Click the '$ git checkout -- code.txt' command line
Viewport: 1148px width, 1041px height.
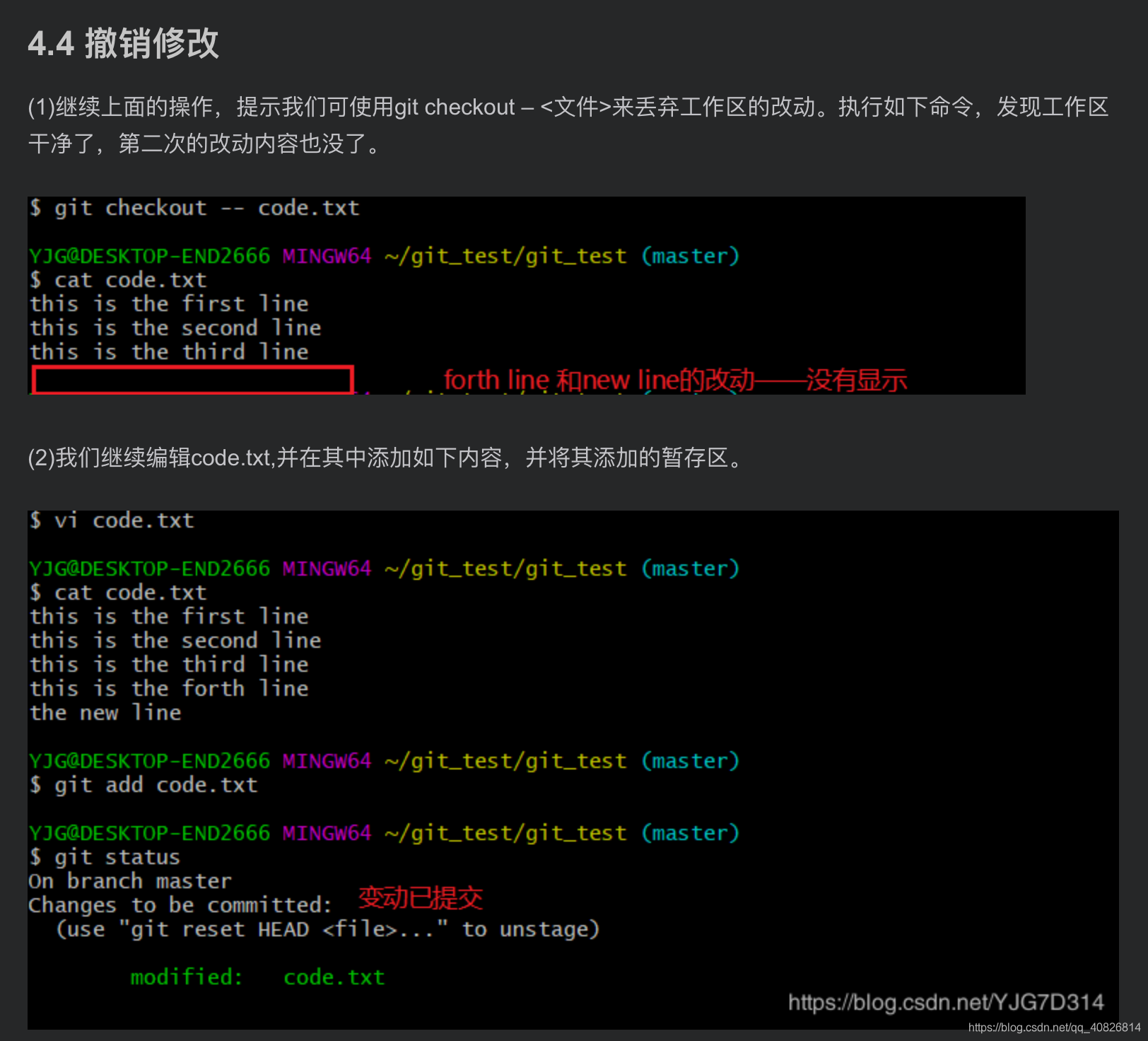pos(194,208)
